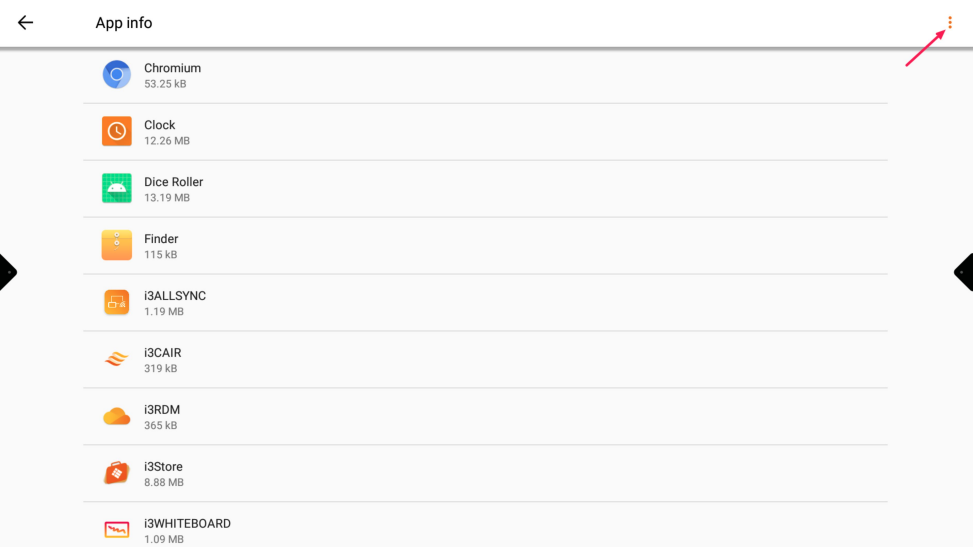This screenshot has width=974, height=549.
Task: Click the i3WHITEBOARD app icon
Action: point(117,530)
